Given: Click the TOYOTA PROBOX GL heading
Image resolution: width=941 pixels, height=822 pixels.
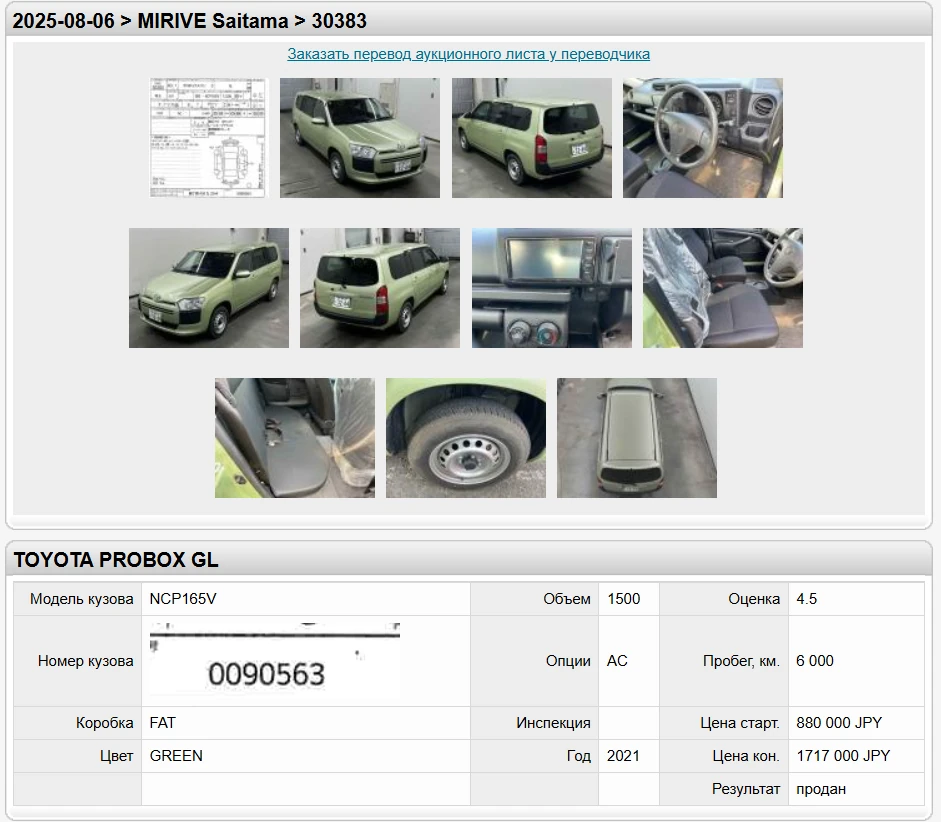Looking at the screenshot, I should pos(116,560).
